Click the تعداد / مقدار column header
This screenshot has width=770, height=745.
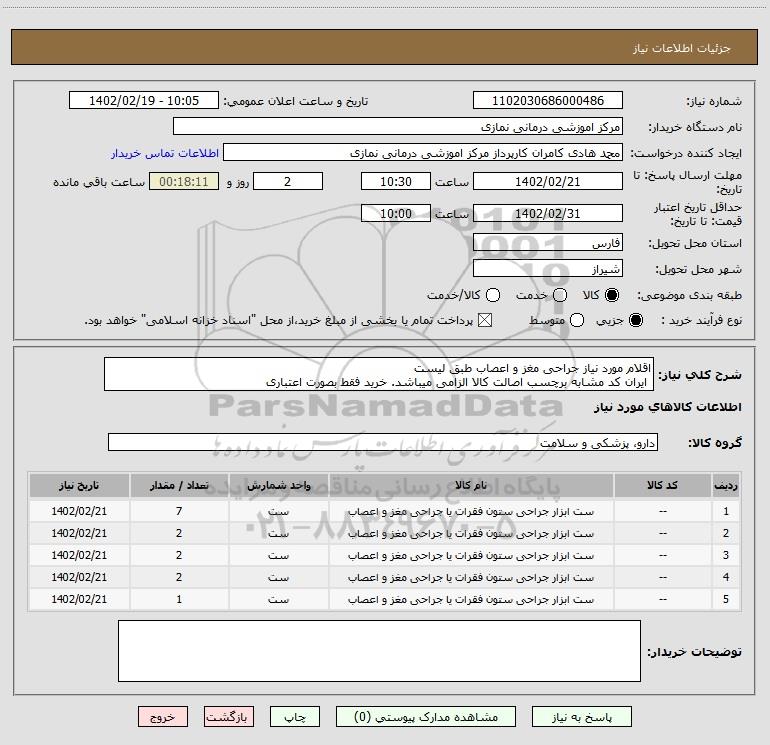179,485
